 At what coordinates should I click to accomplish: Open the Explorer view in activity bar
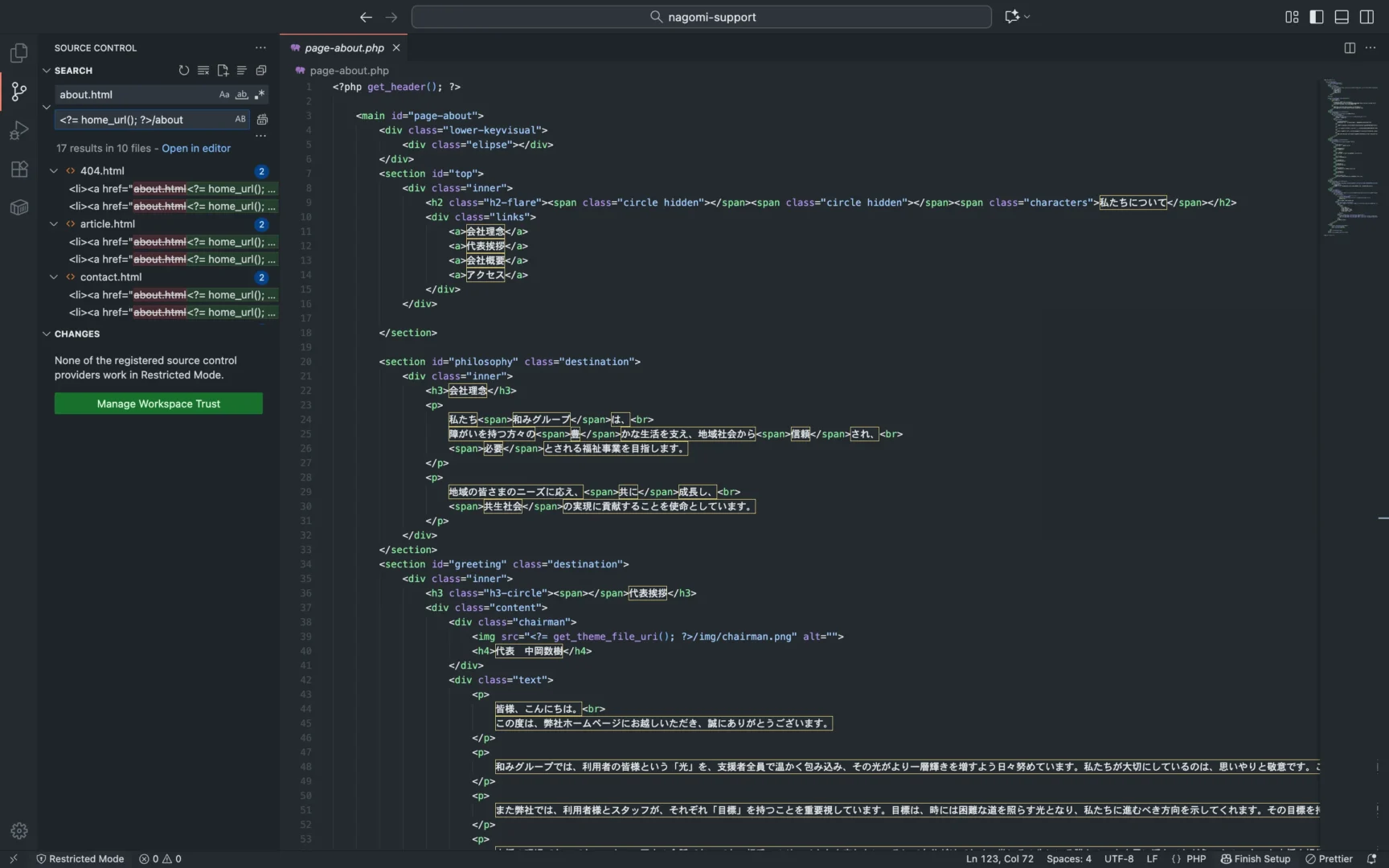tap(18, 53)
